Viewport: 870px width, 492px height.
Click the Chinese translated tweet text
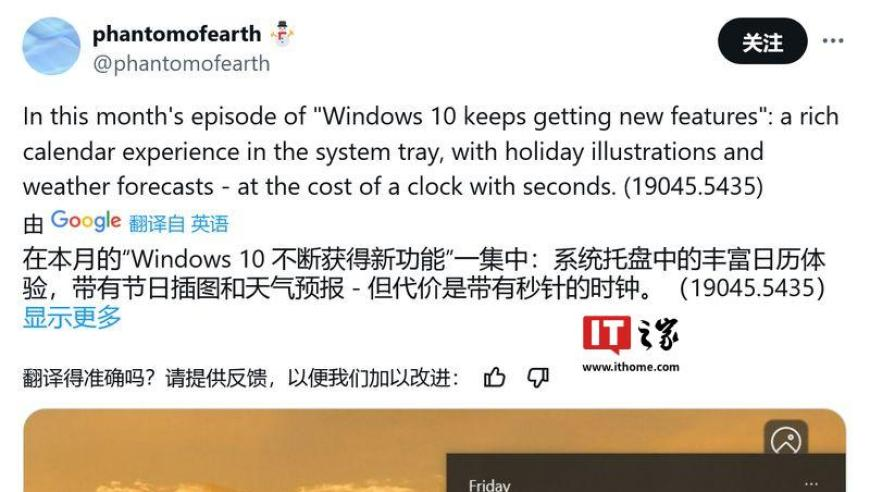(x=424, y=273)
